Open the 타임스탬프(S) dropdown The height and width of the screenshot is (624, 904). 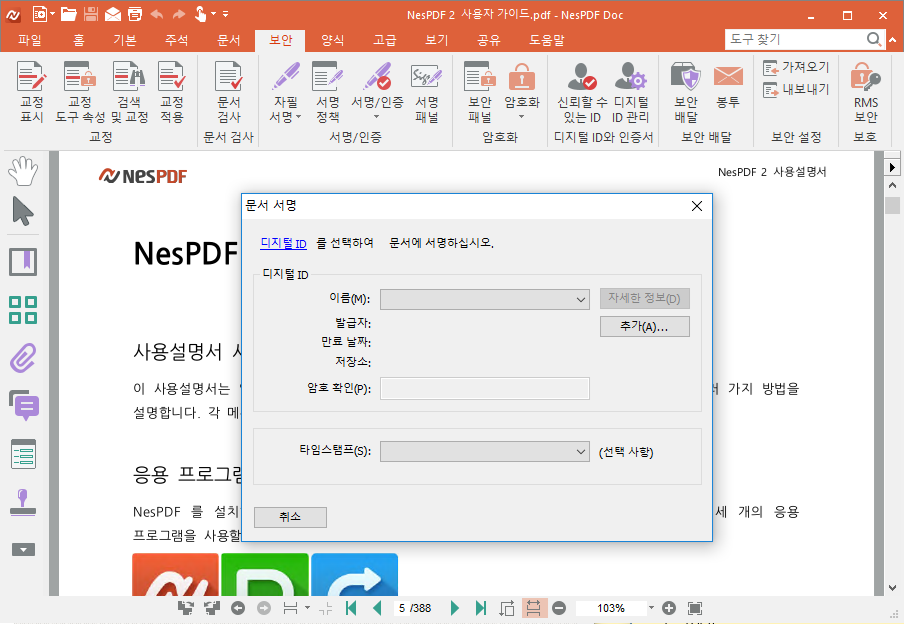(x=484, y=452)
